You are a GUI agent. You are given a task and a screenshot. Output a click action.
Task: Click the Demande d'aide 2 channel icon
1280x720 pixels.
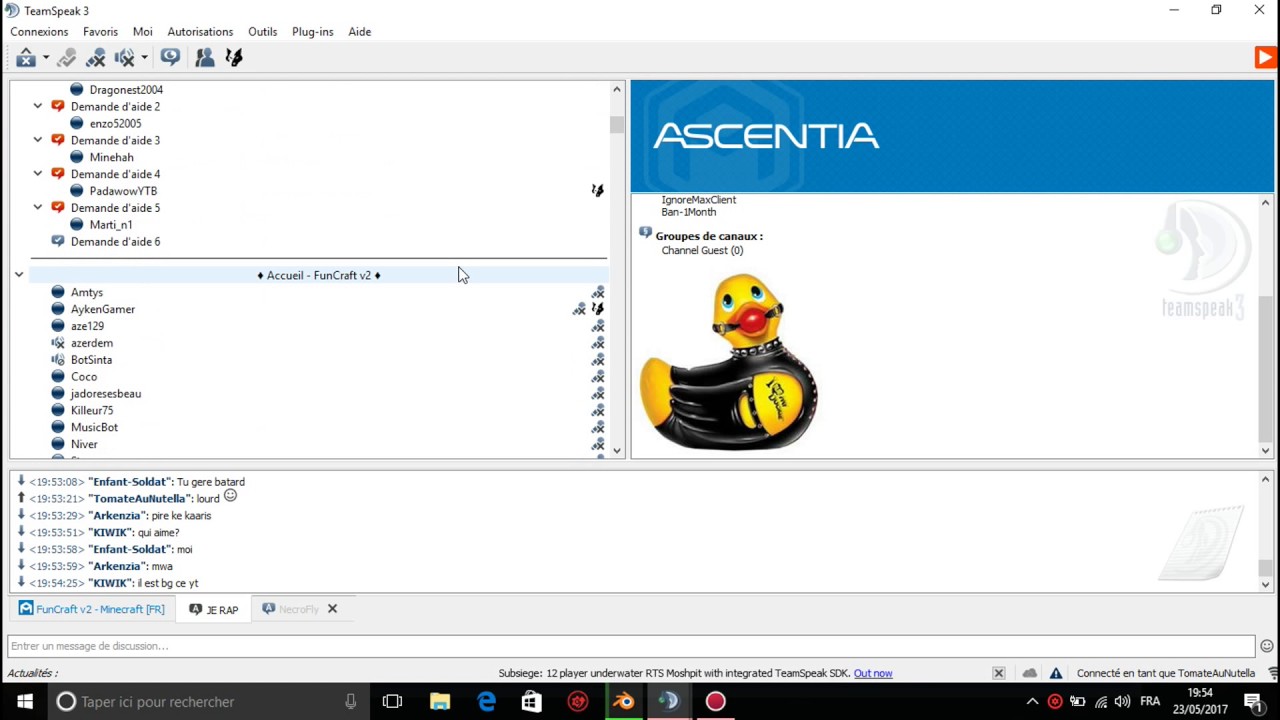(x=58, y=107)
